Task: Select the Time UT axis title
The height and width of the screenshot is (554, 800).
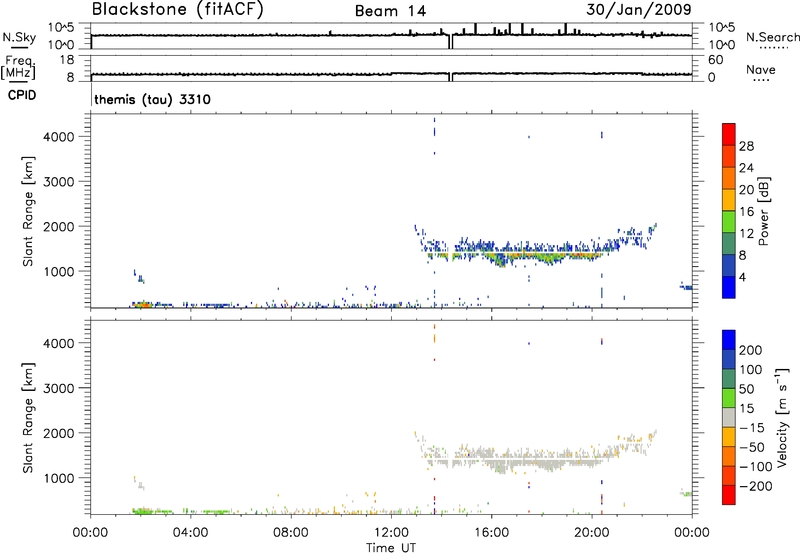Action: 391,548
